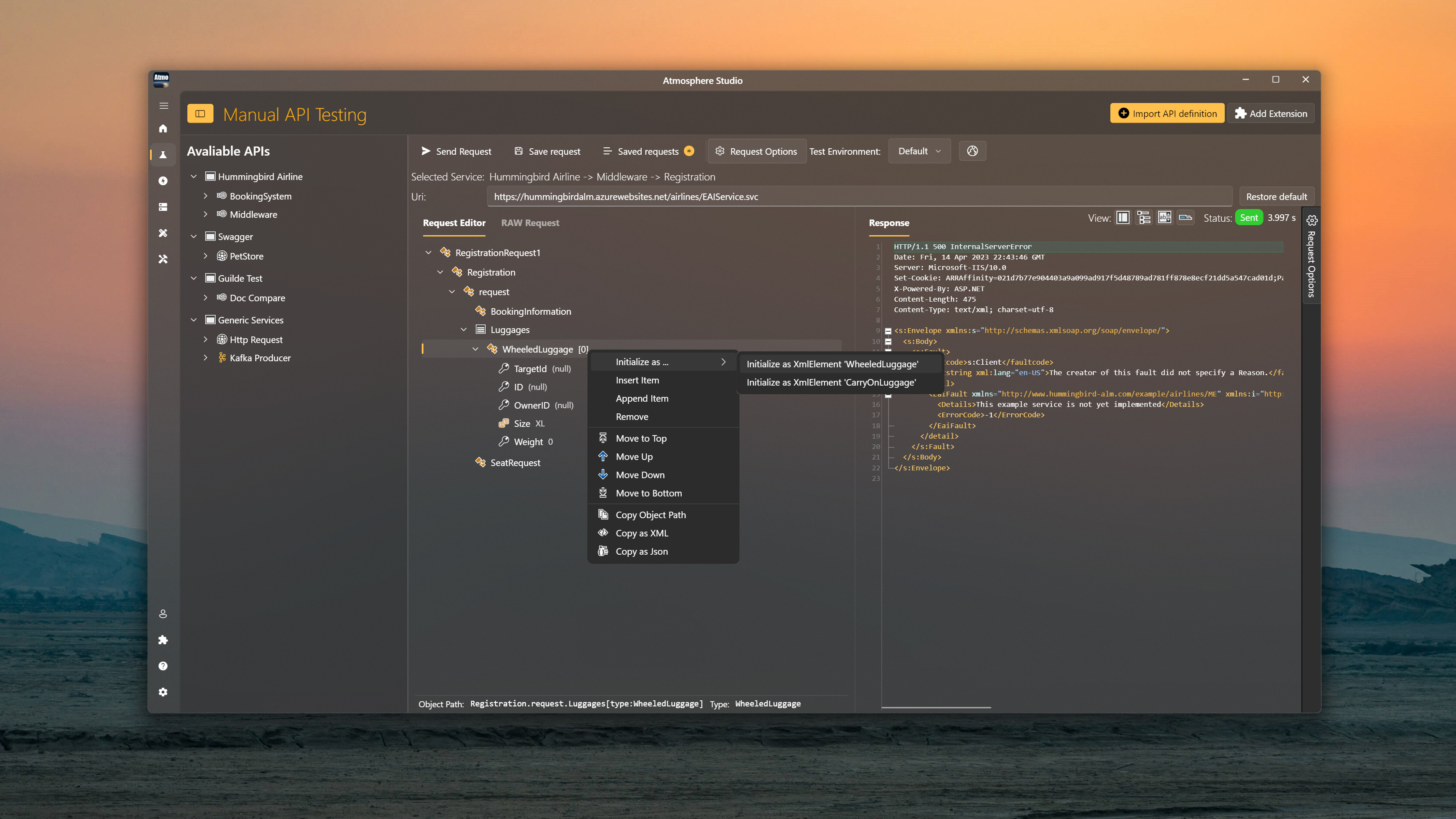Screen dimensions: 1456x819
Task: Select the split columns view icon
Action: point(1123,218)
